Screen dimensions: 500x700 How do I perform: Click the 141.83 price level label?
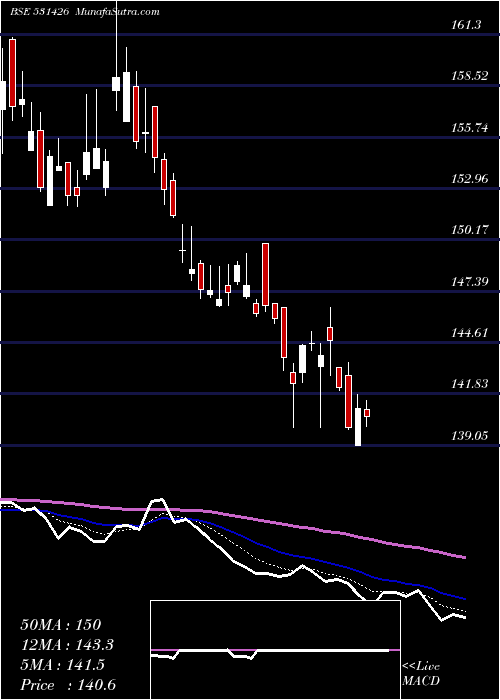(471, 384)
